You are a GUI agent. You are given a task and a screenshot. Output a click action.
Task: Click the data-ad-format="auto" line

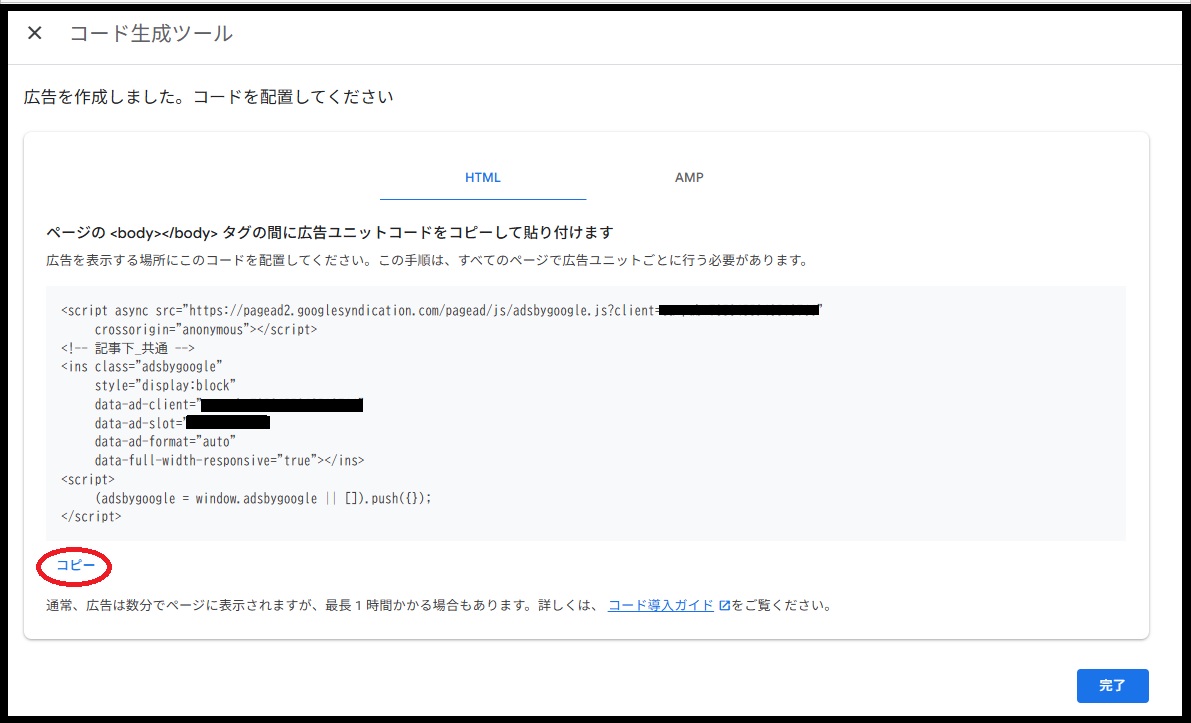166,441
